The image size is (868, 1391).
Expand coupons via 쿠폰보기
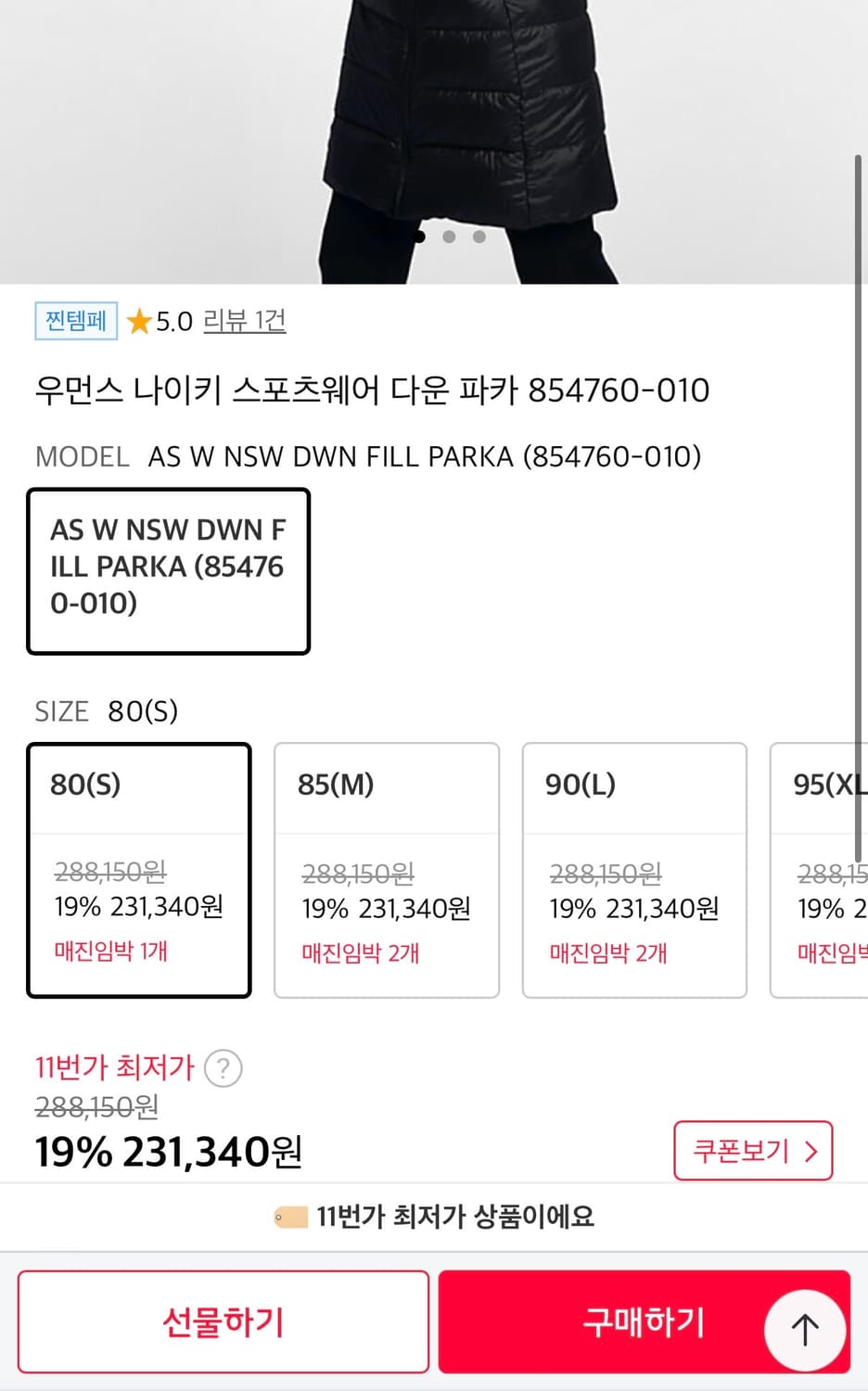[x=753, y=1150]
